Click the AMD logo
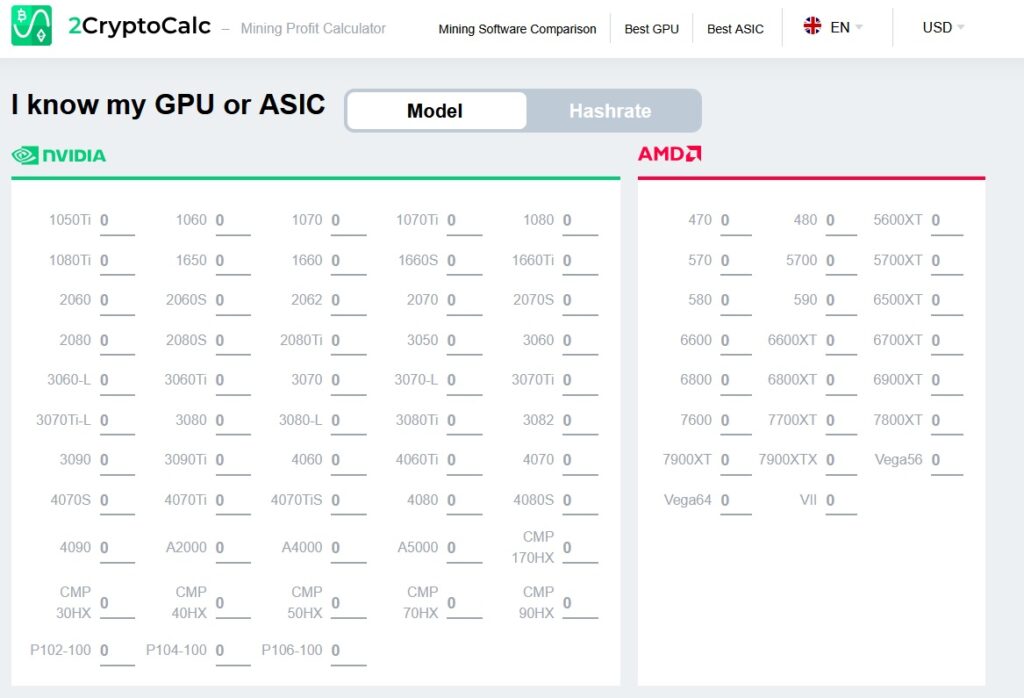1024x698 pixels. 669,153
